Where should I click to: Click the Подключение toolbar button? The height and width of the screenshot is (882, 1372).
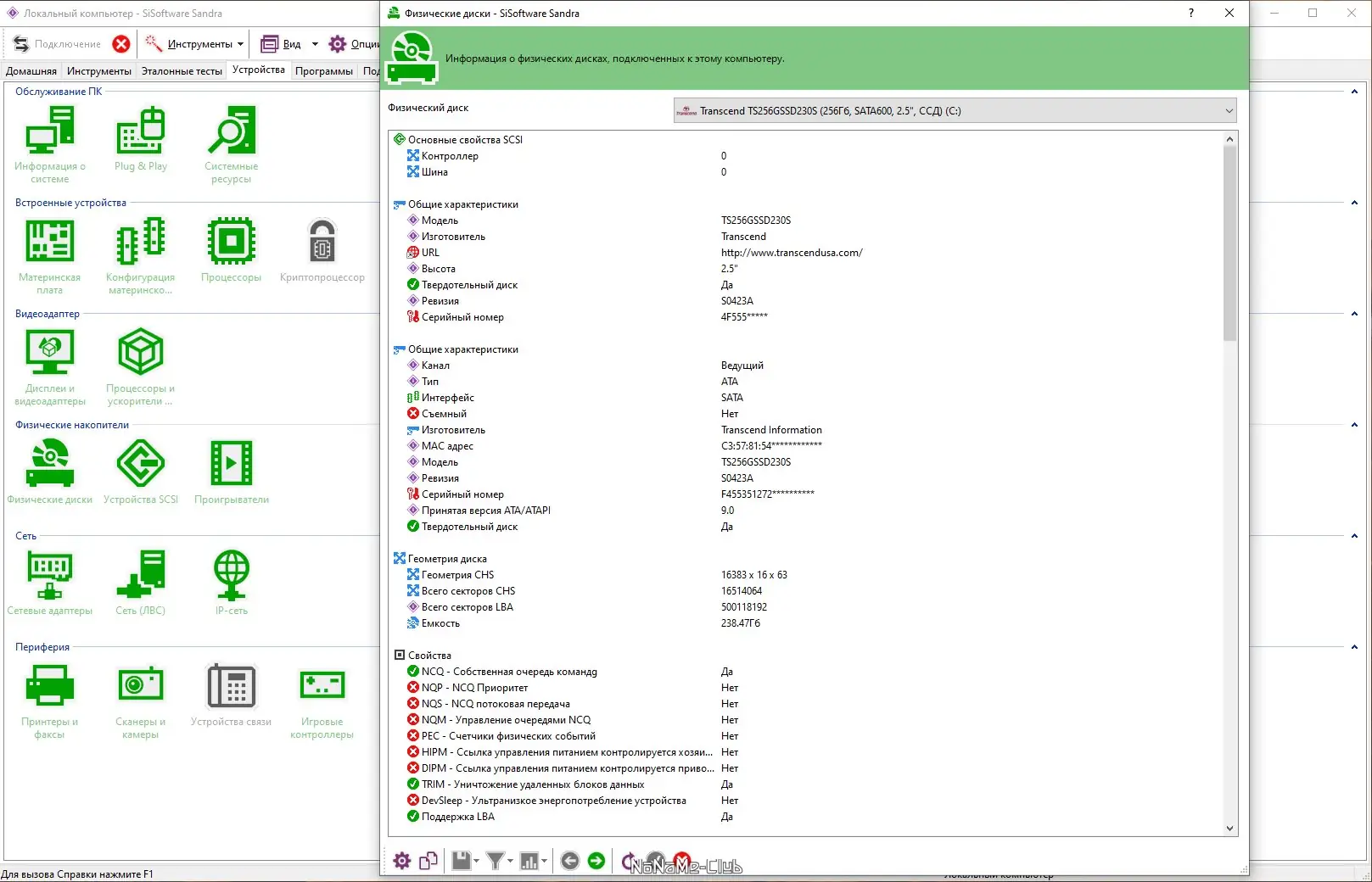(58, 44)
